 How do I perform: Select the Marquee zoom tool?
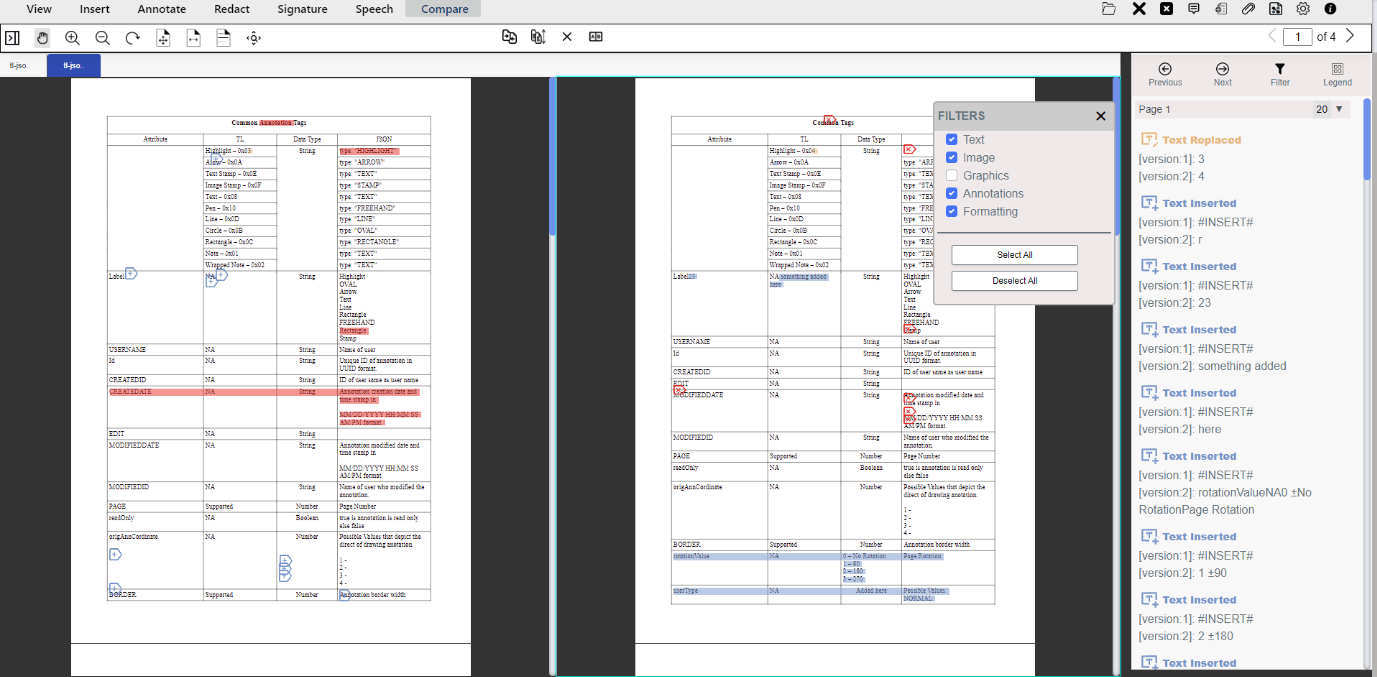[x=253, y=37]
